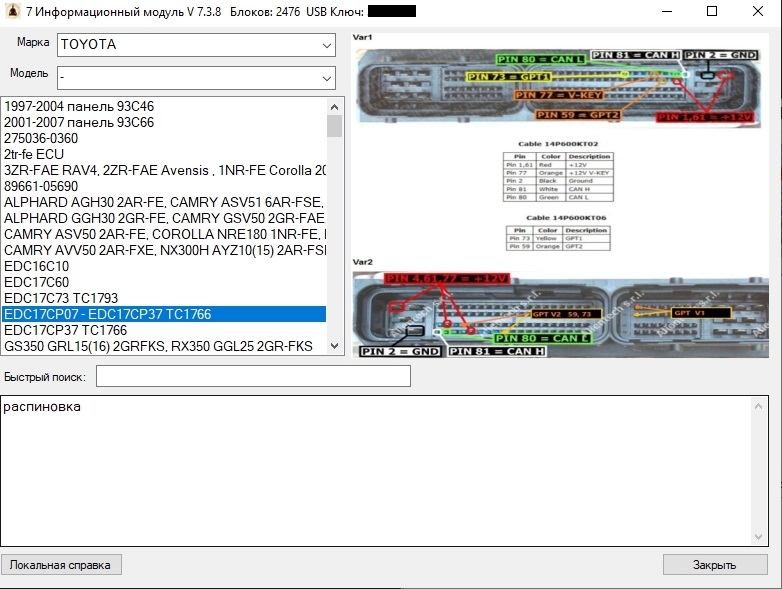Select list entry 'EDC17C60'
The height and width of the screenshot is (589, 782).
[x=164, y=282]
